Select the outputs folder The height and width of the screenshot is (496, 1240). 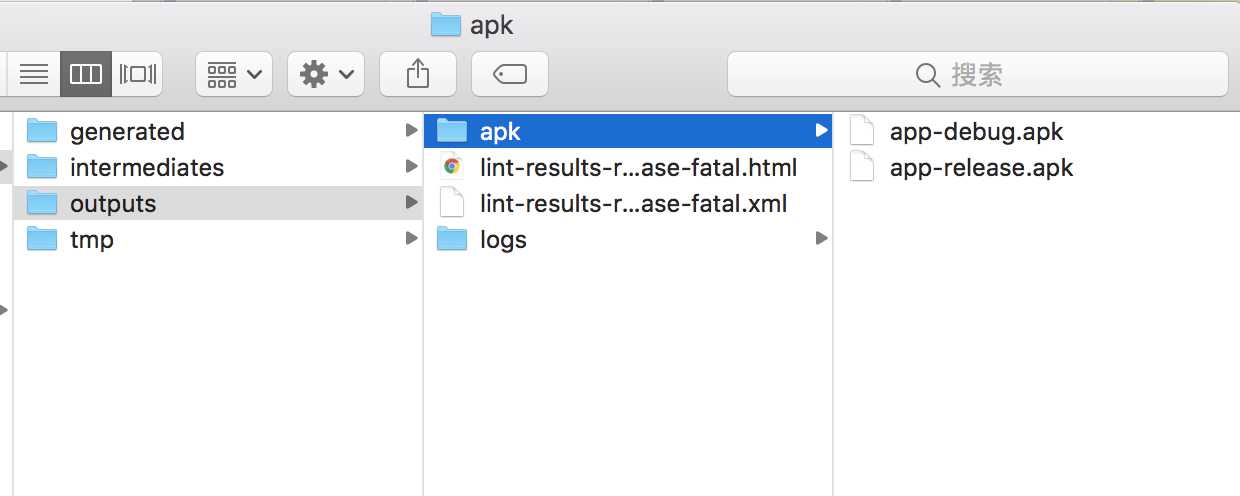point(113,203)
